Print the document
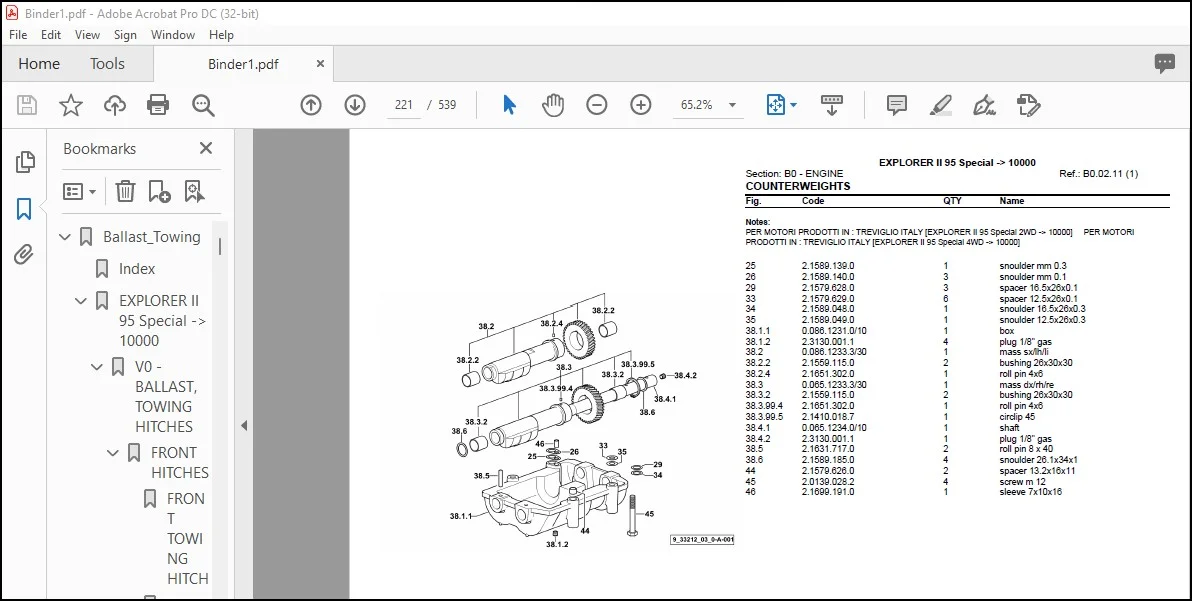 click(x=158, y=105)
